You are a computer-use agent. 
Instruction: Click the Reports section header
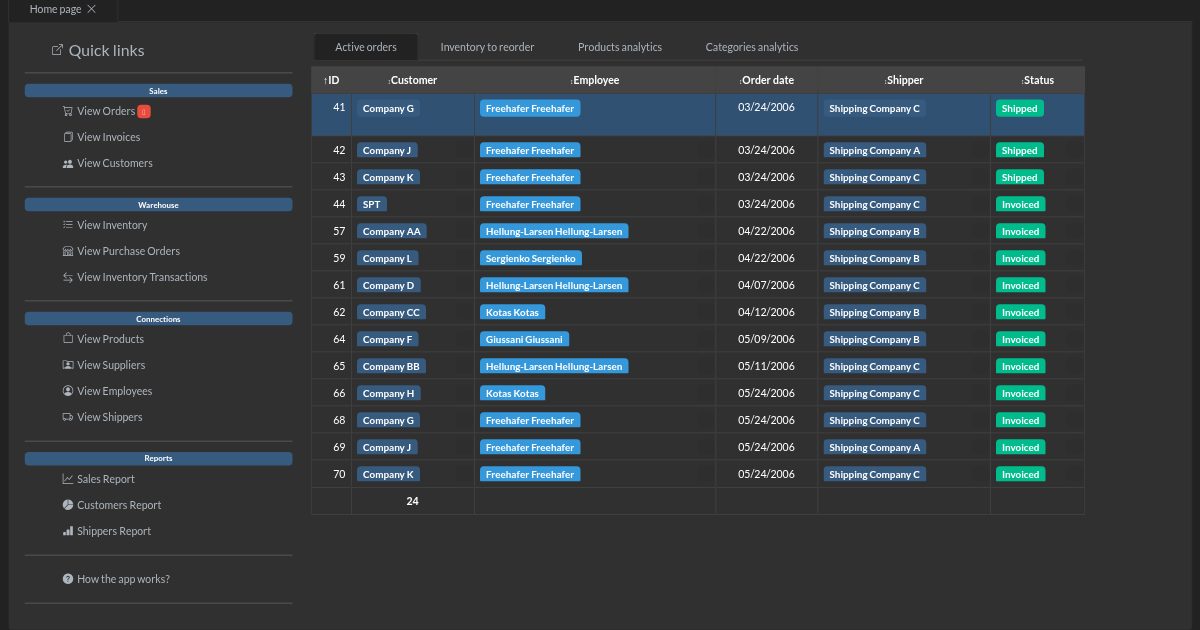click(x=158, y=458)
